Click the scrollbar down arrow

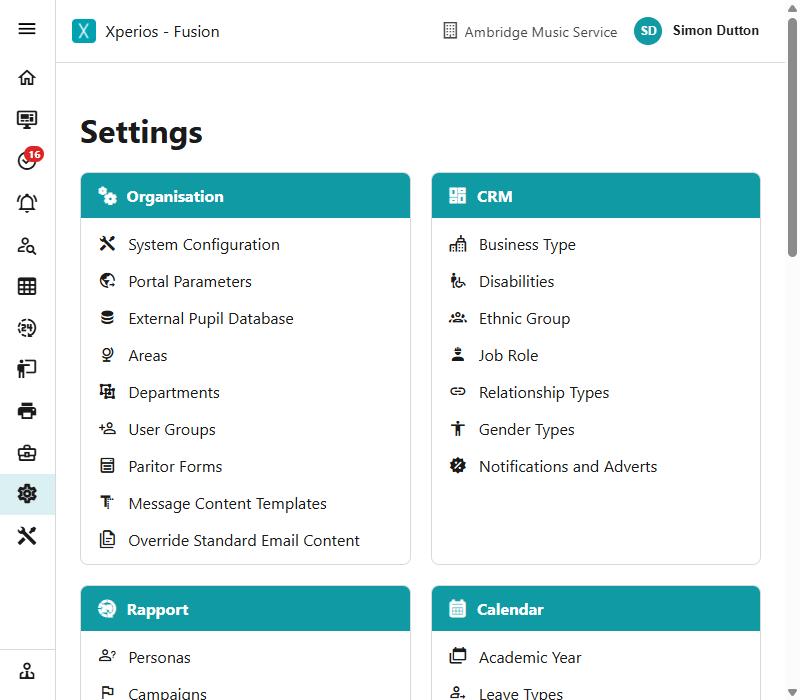pyautogui.click(x=792, y=692)
